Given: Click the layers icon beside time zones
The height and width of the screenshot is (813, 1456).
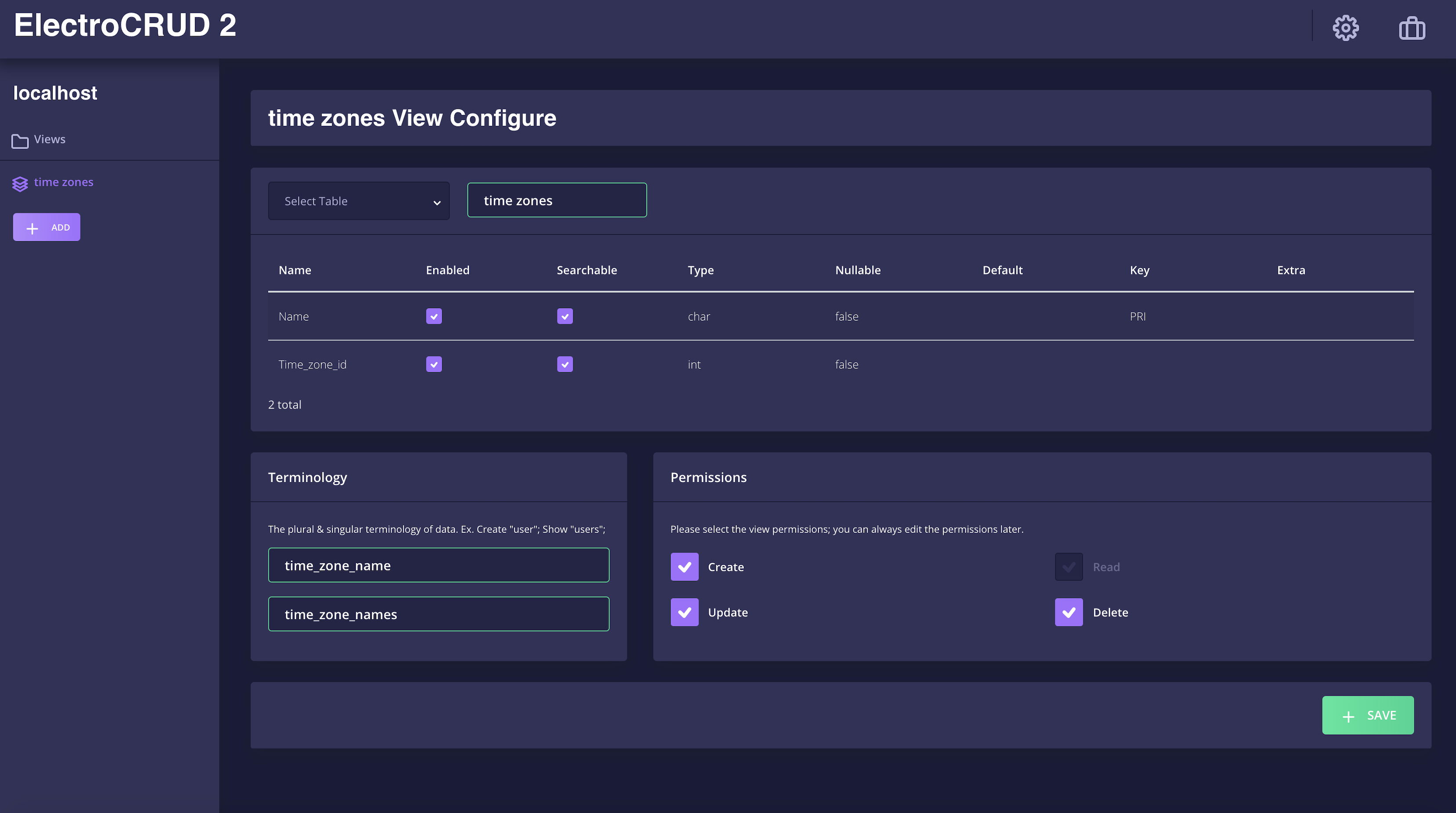Looking at the screenshot, I should (x=20, y=184).
